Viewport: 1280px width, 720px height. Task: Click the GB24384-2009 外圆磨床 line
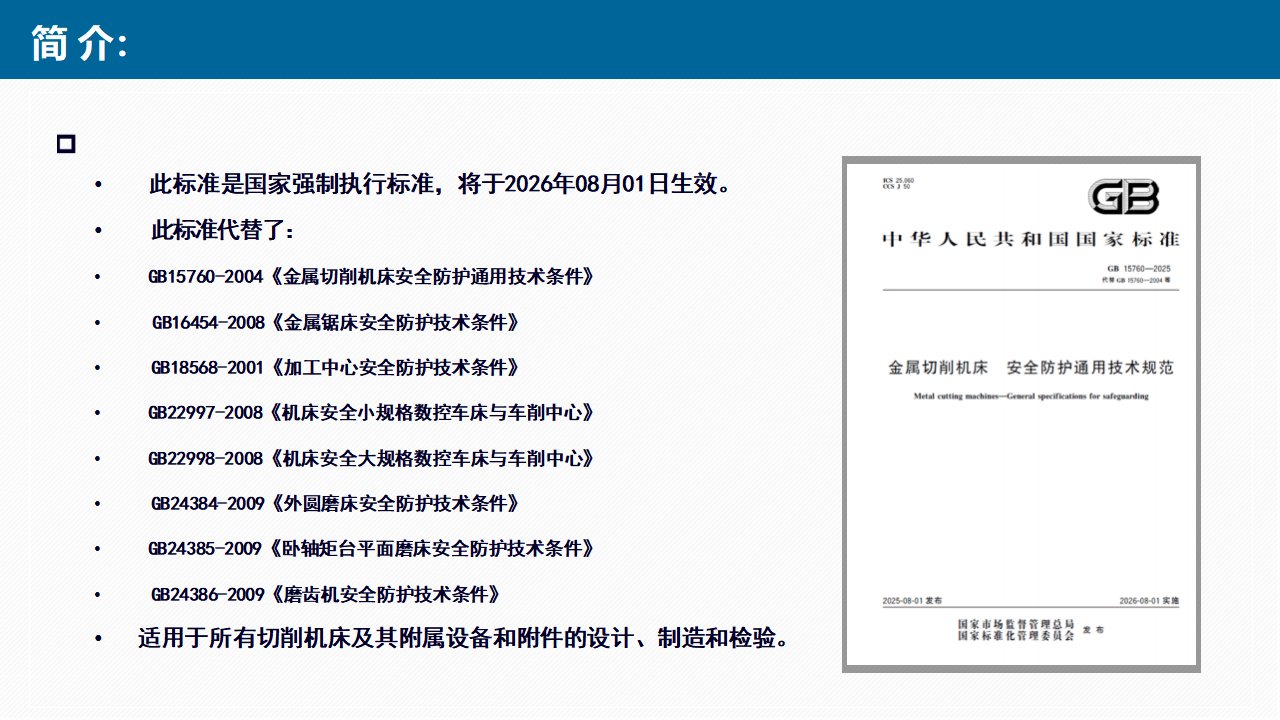click(335, 504)
